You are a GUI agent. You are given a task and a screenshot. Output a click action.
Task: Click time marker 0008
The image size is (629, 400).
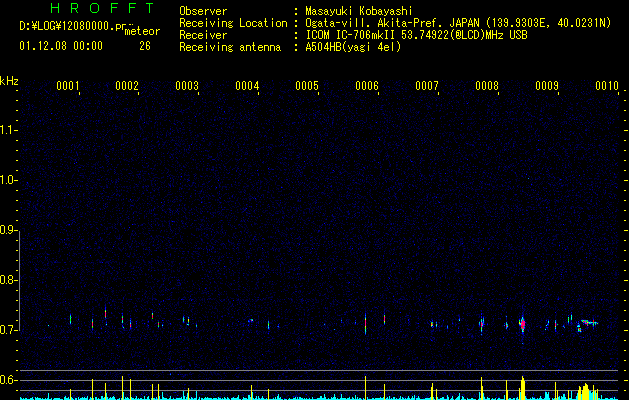pyautogui.click(x=487, y=86)
